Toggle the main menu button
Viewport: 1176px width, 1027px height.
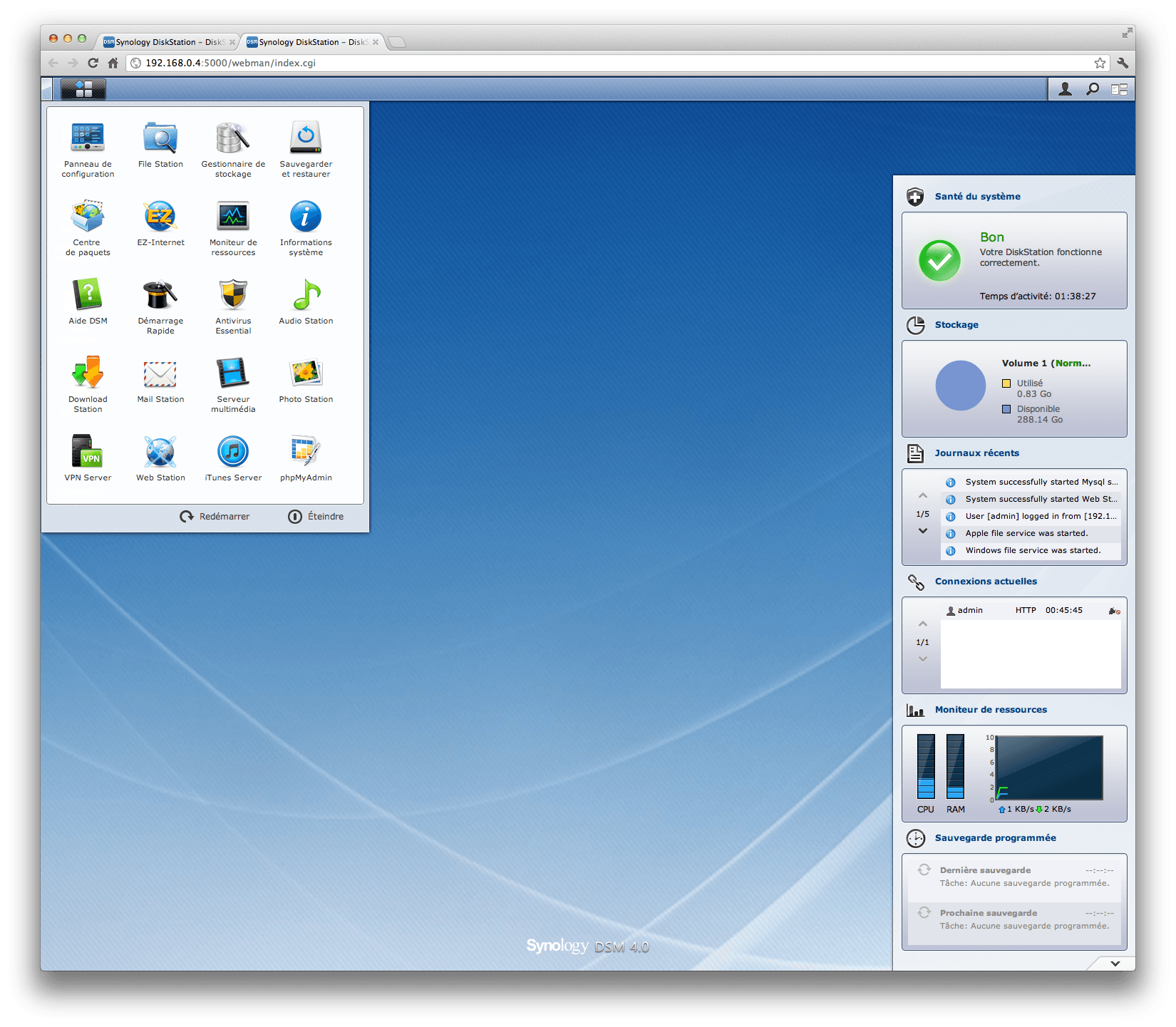(x=83, y=89)
